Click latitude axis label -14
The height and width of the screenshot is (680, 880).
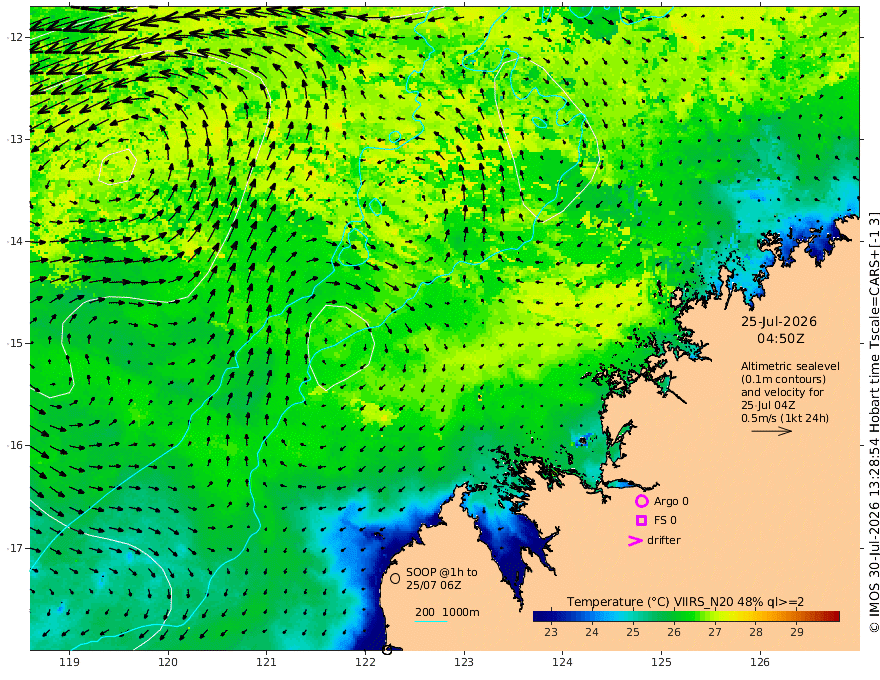pos(16,241)
